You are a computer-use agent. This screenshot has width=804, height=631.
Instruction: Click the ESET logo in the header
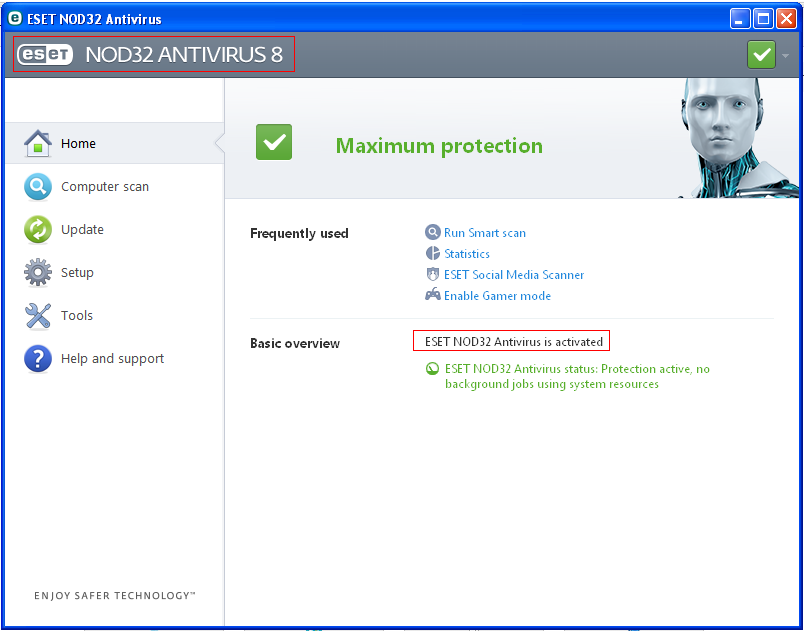45,54
